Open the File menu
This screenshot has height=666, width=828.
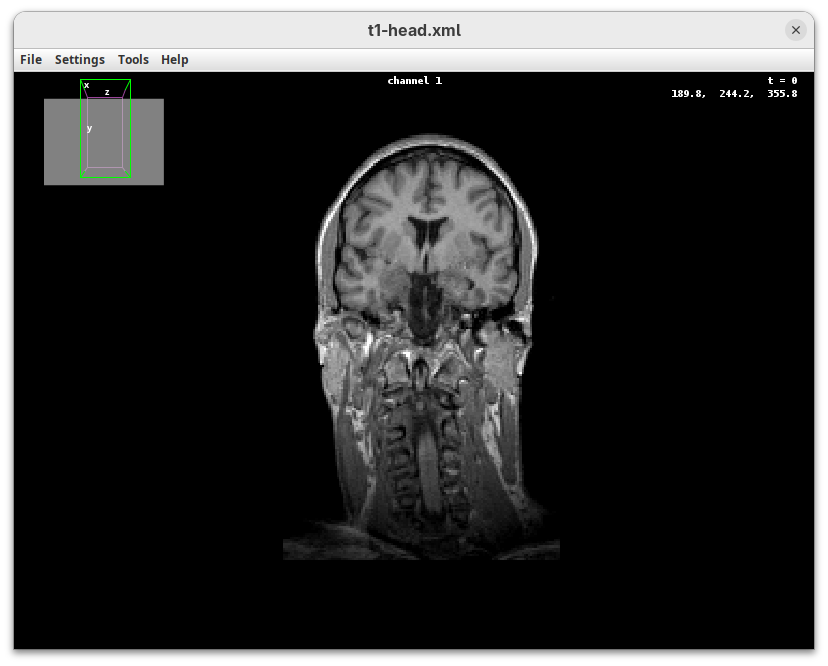pyautogui.click(x=31, y=60)
